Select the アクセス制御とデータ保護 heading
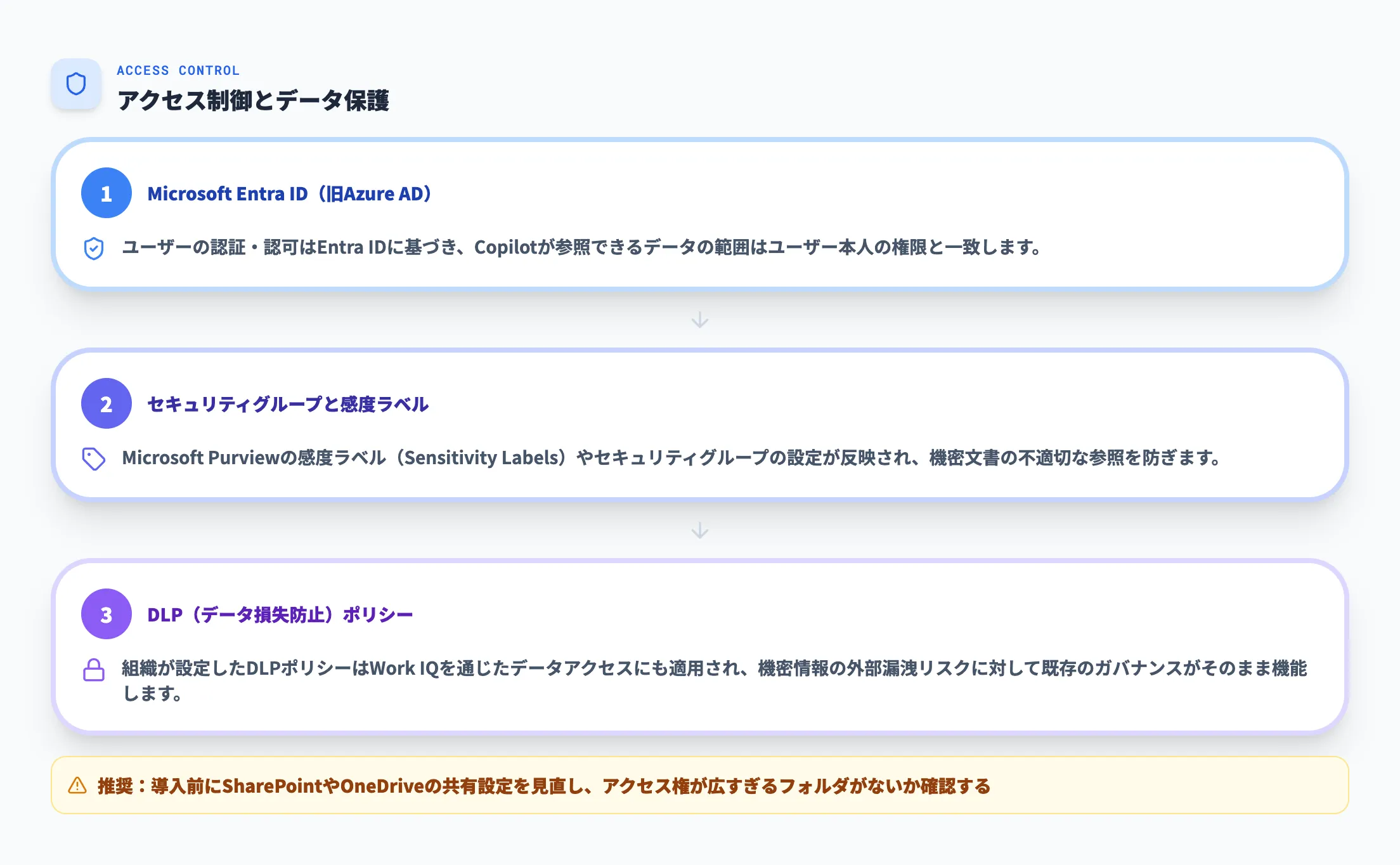 [255, 99]
